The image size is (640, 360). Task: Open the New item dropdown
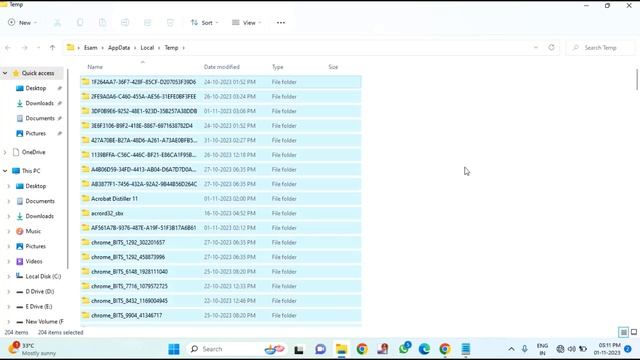tap(22, 23)
